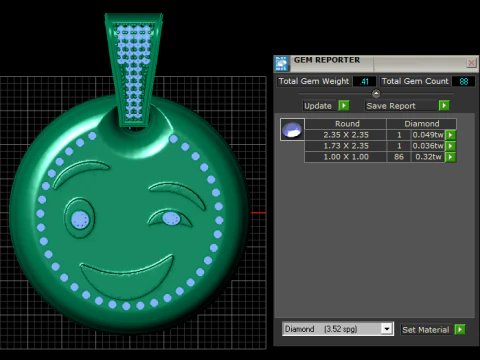Click the green arrow beside Save Report
480x360 pixels.
click(444, 106)
